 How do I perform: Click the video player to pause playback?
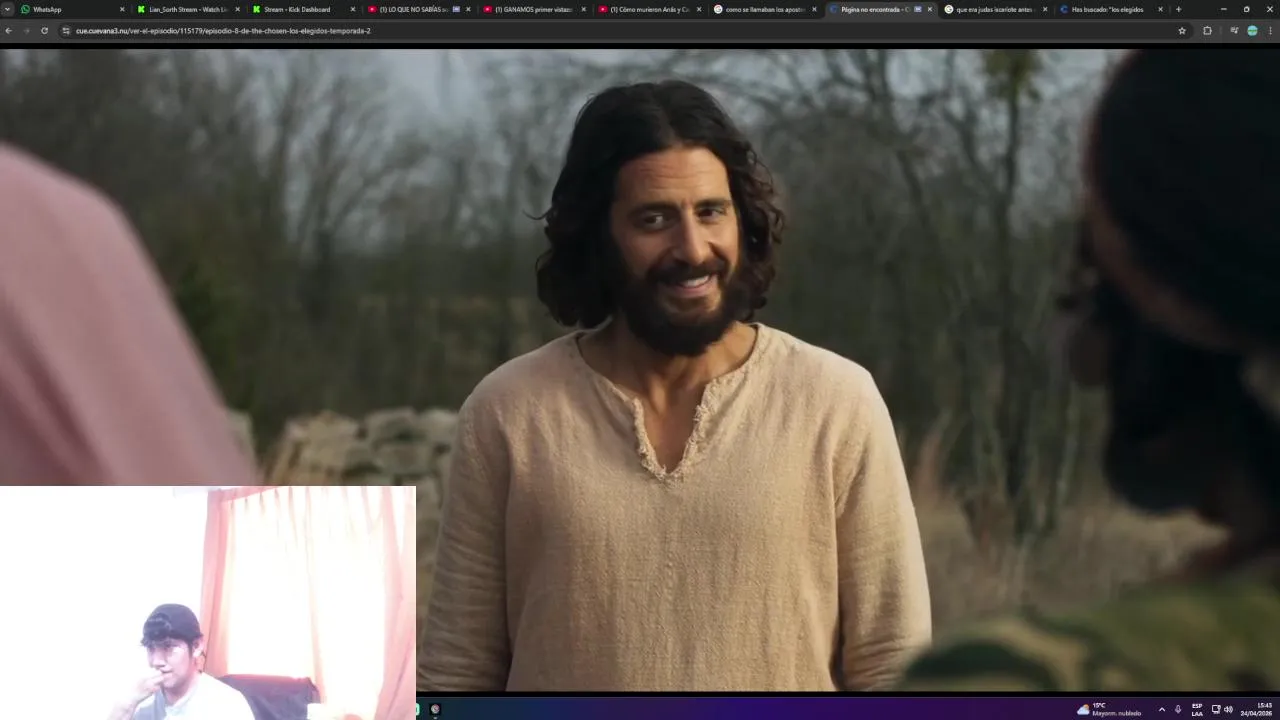tap(640, 368)
